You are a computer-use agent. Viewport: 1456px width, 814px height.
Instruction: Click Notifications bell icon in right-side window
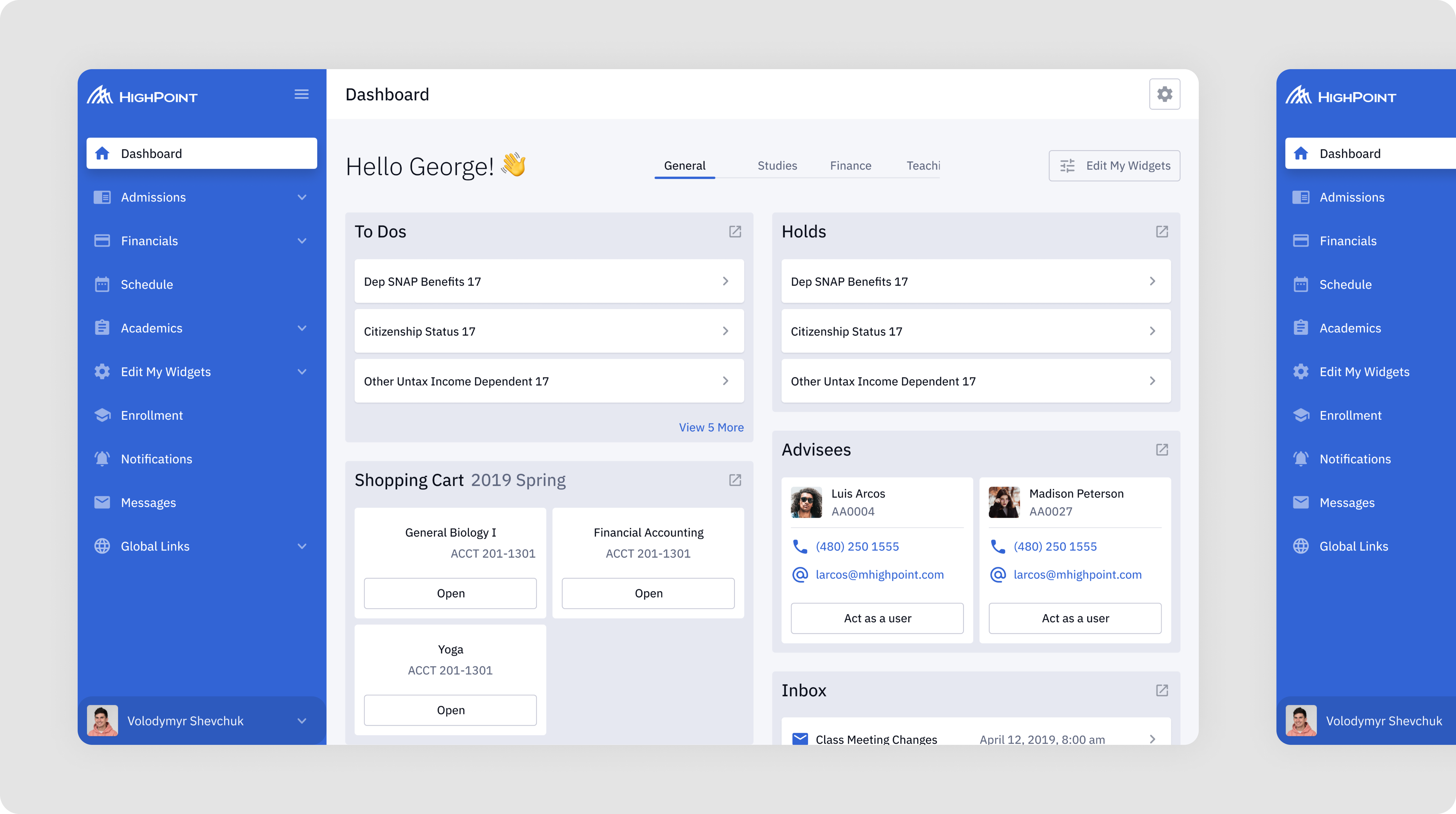tap(1301, 459)
